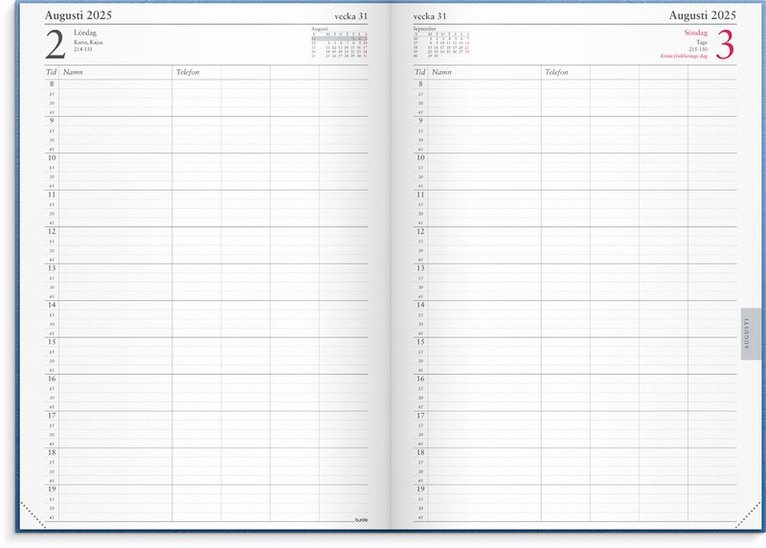Screen dimensions: 766x548
Task: Click the 19 o'clock label on right page
Action: pyautogui.click(x=420, y=489)
